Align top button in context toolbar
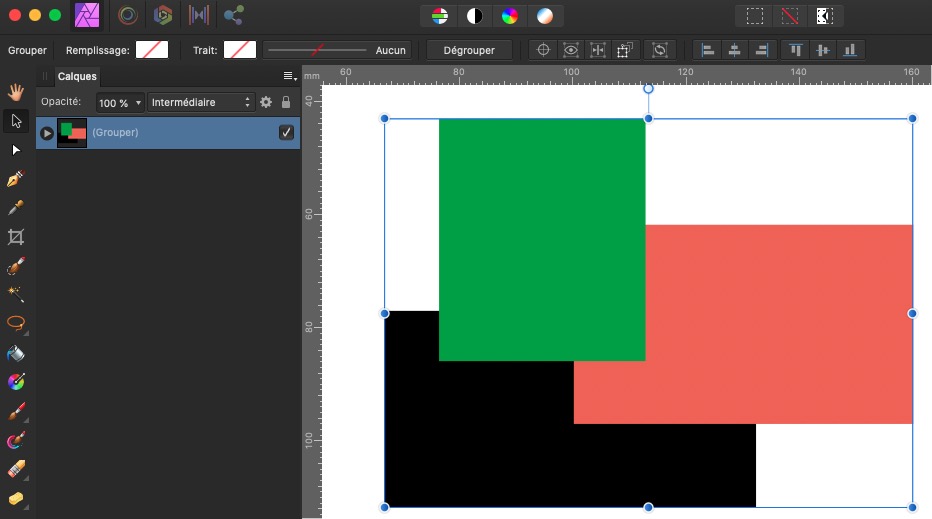The image size is (932, 519). tap(795, 50)
